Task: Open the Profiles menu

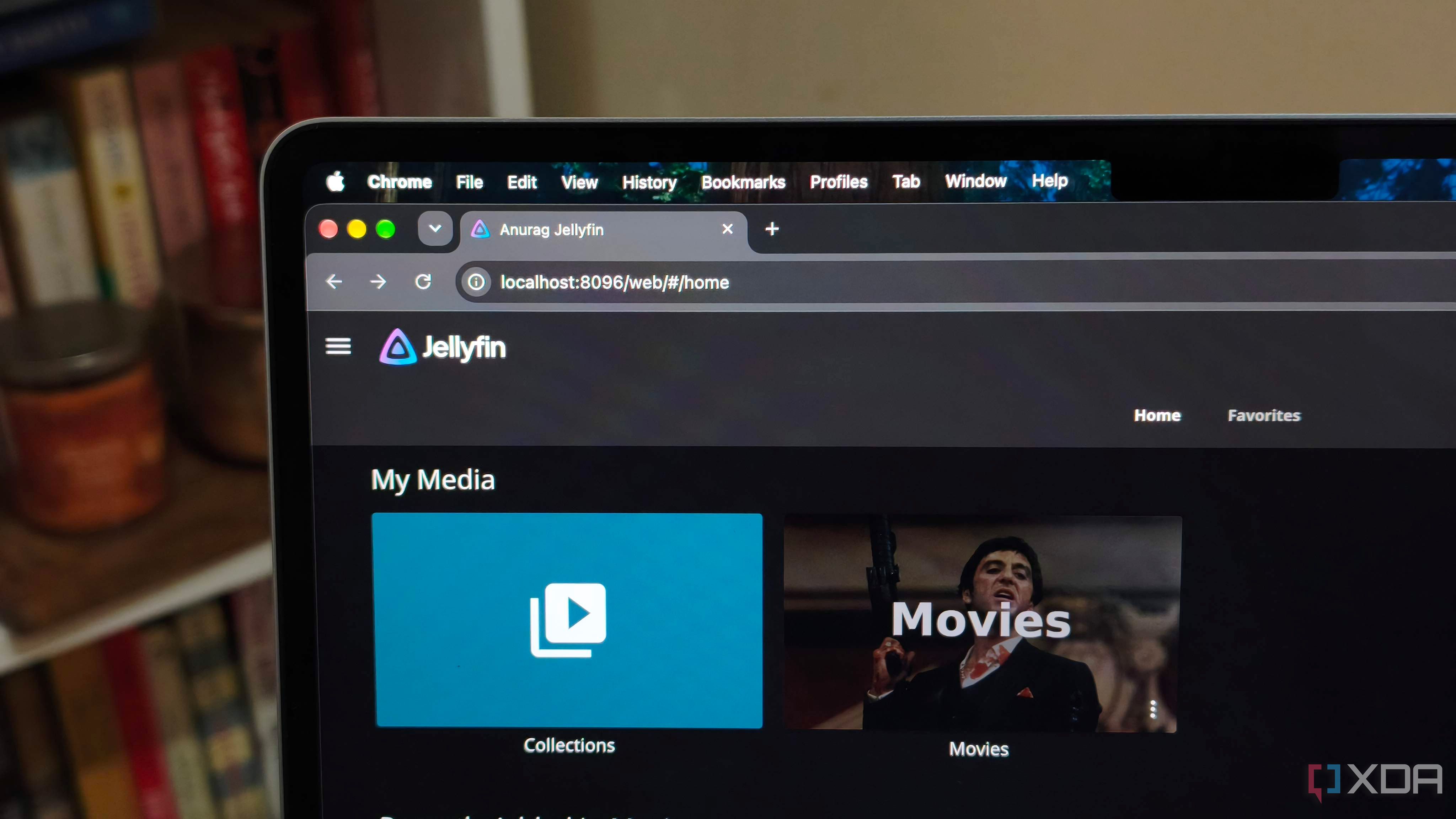Action: (x=839, y=181)
